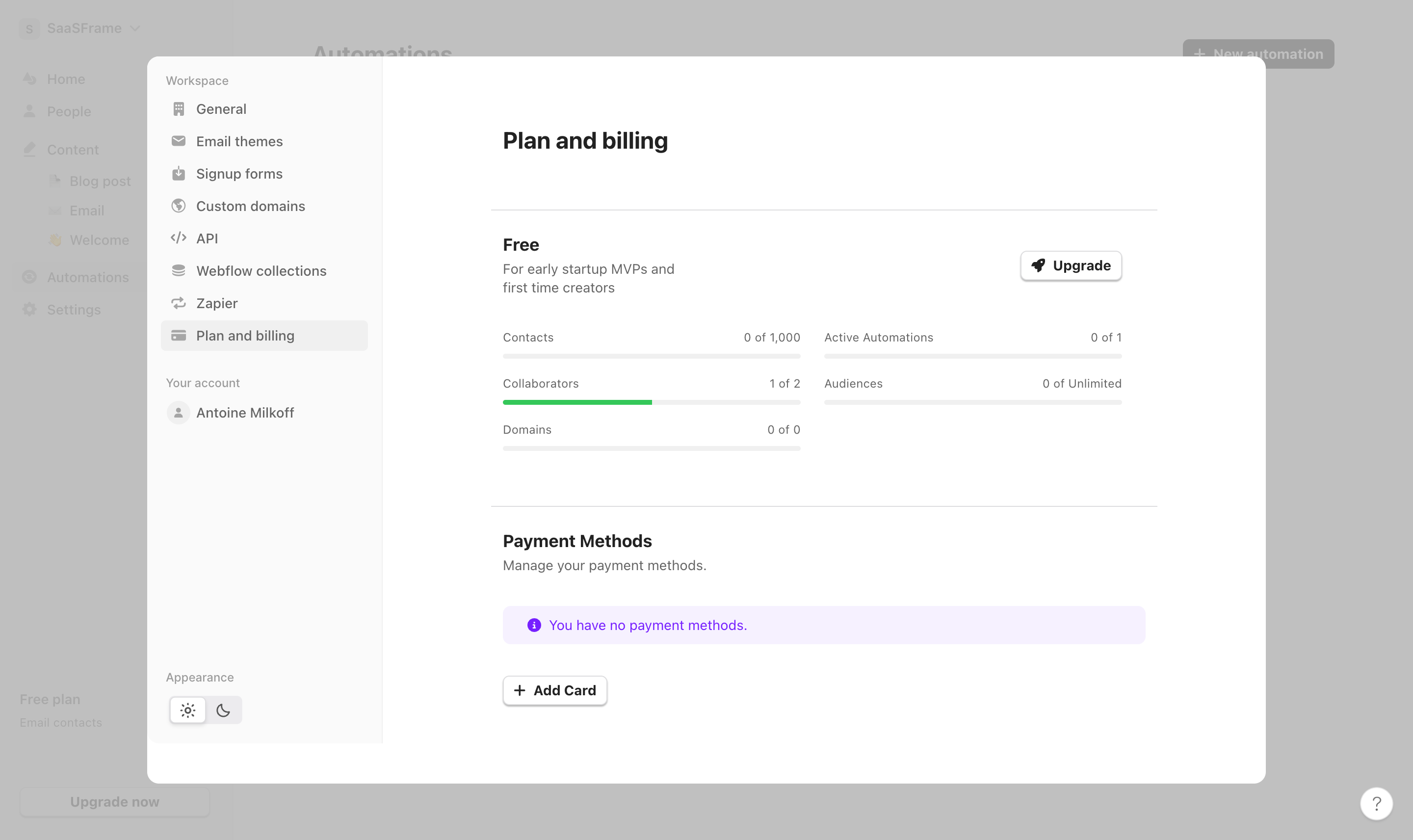Image resolution: width=1413 pixels, height=840 pixels.
Task: Click the Home icon in background sidebar
Action: pos(29,79)
